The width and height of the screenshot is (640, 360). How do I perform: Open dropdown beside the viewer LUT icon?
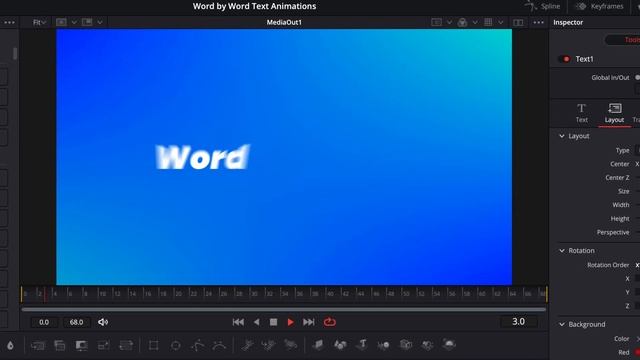(449, 22)
